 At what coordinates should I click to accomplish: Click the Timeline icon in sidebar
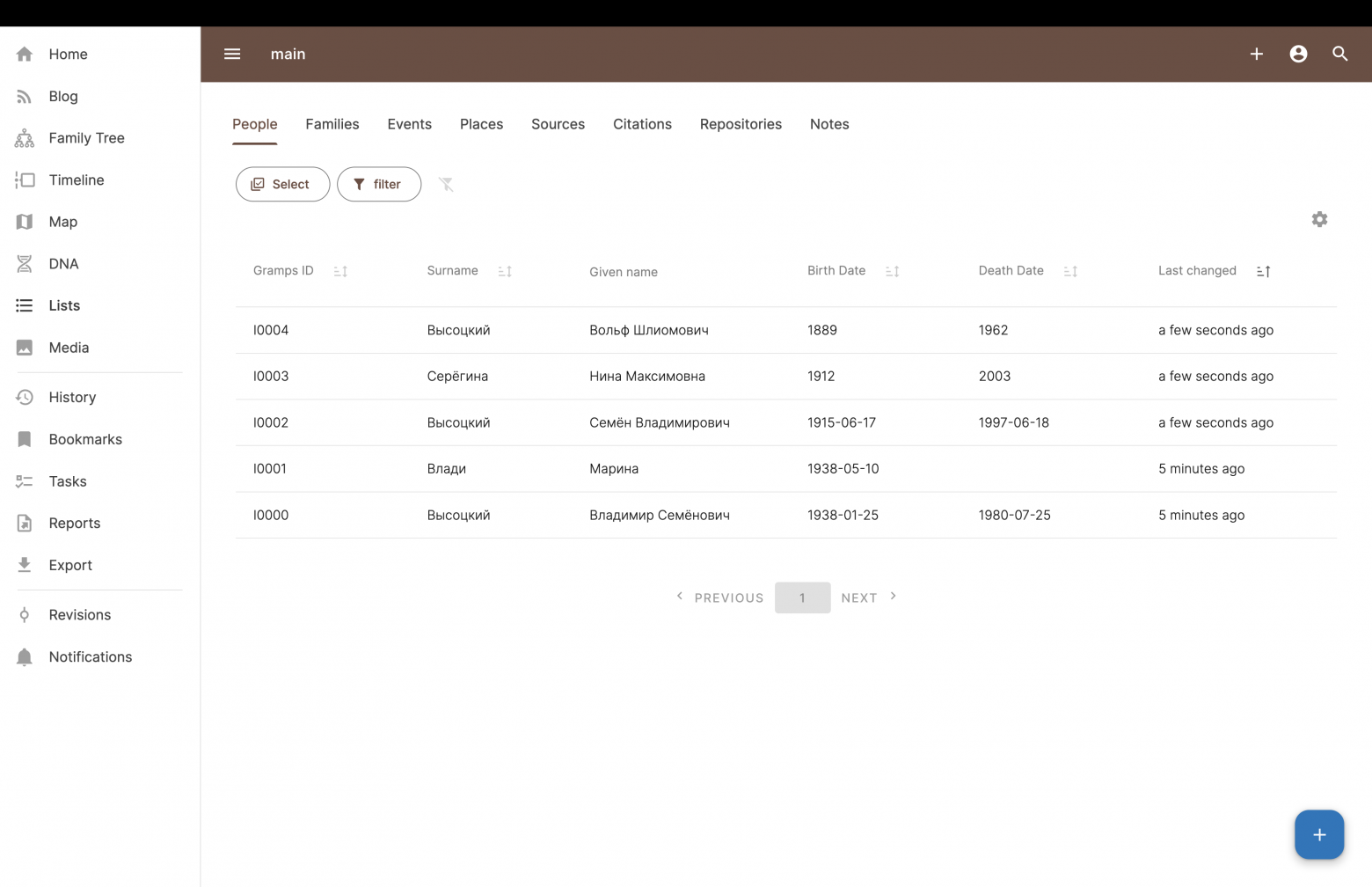click(x=25, y=180)
